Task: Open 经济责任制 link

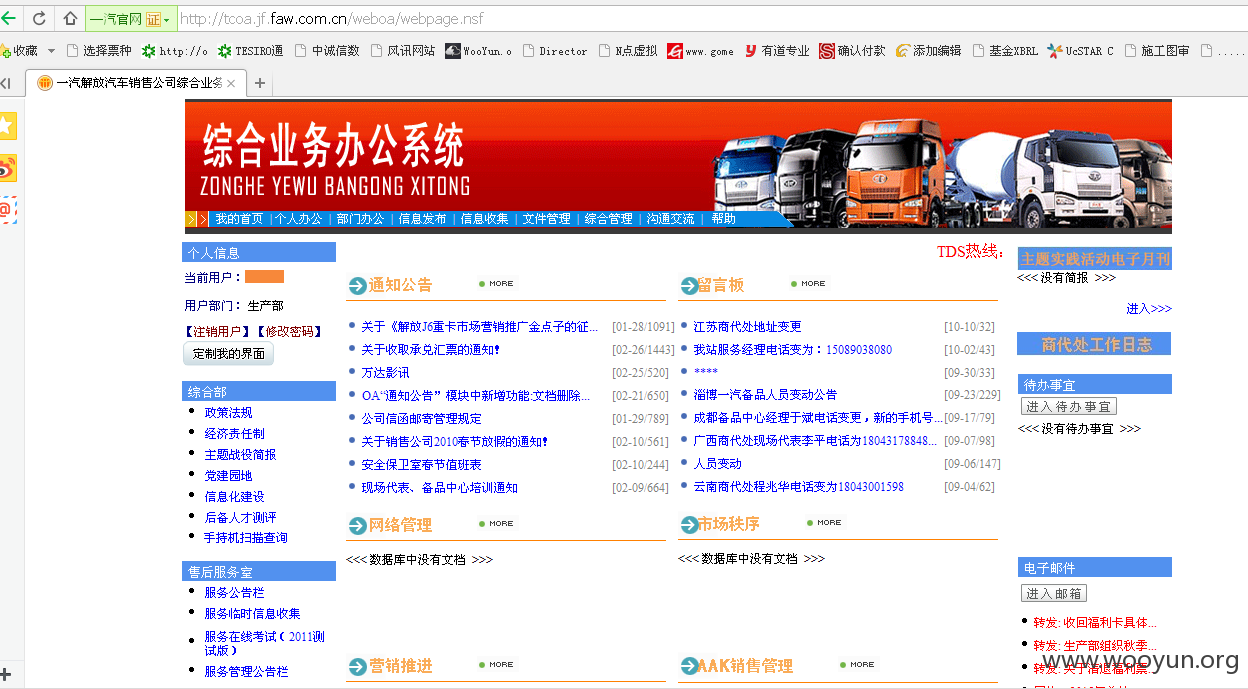Action: pyautogui.click(x=234, y=433)
